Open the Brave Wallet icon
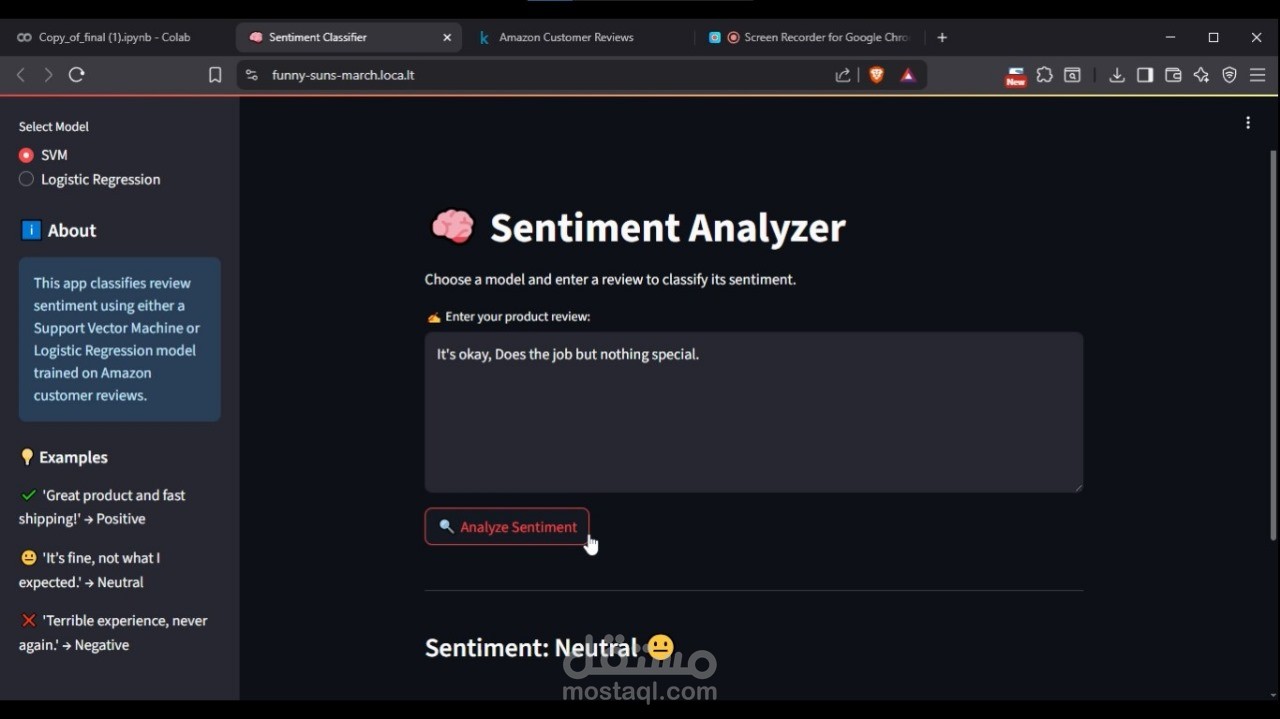 pos(1173,75)
